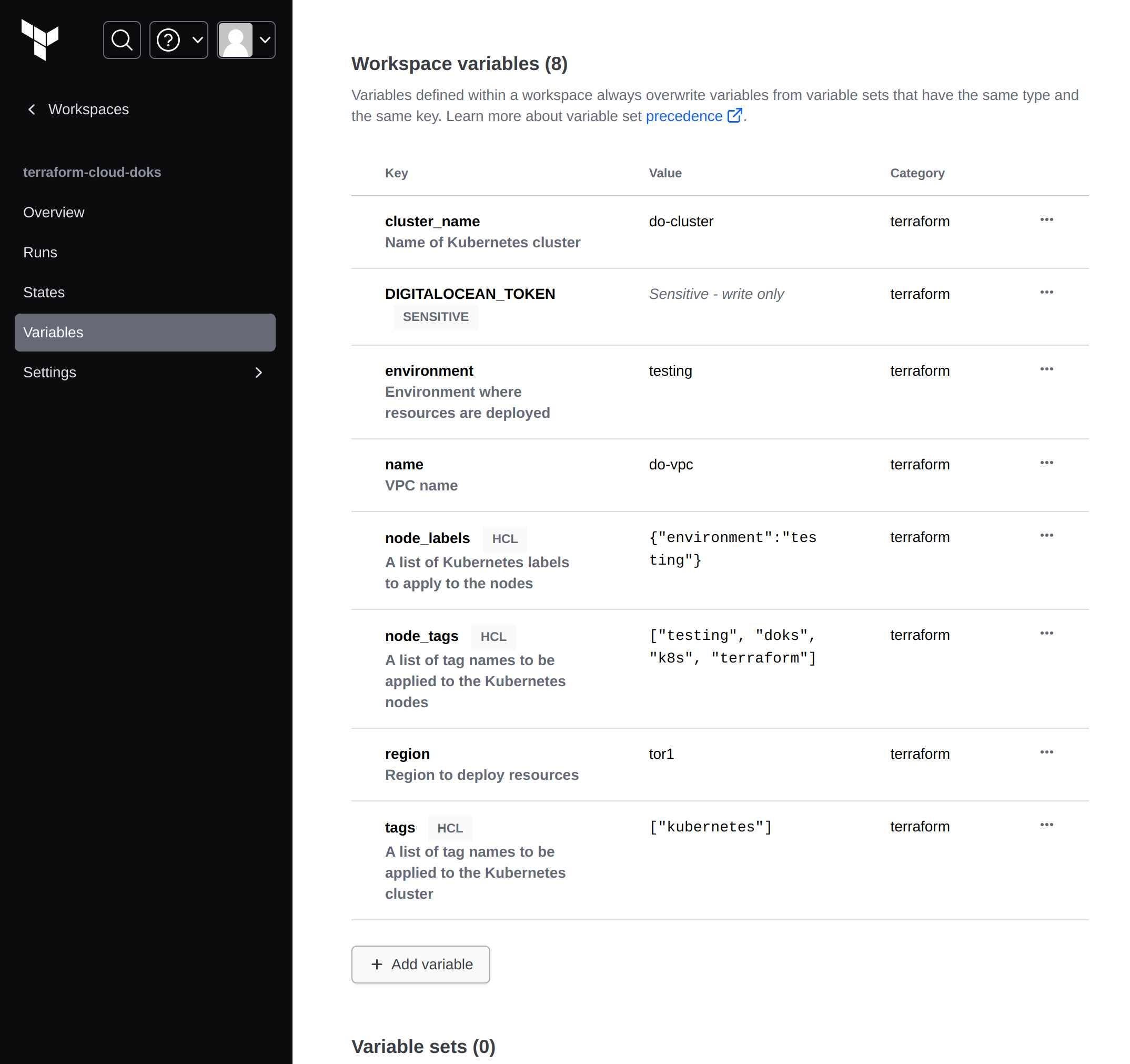Click the node_tags key
This screenshot has height=1064, width=1130.
coord(421,636)
